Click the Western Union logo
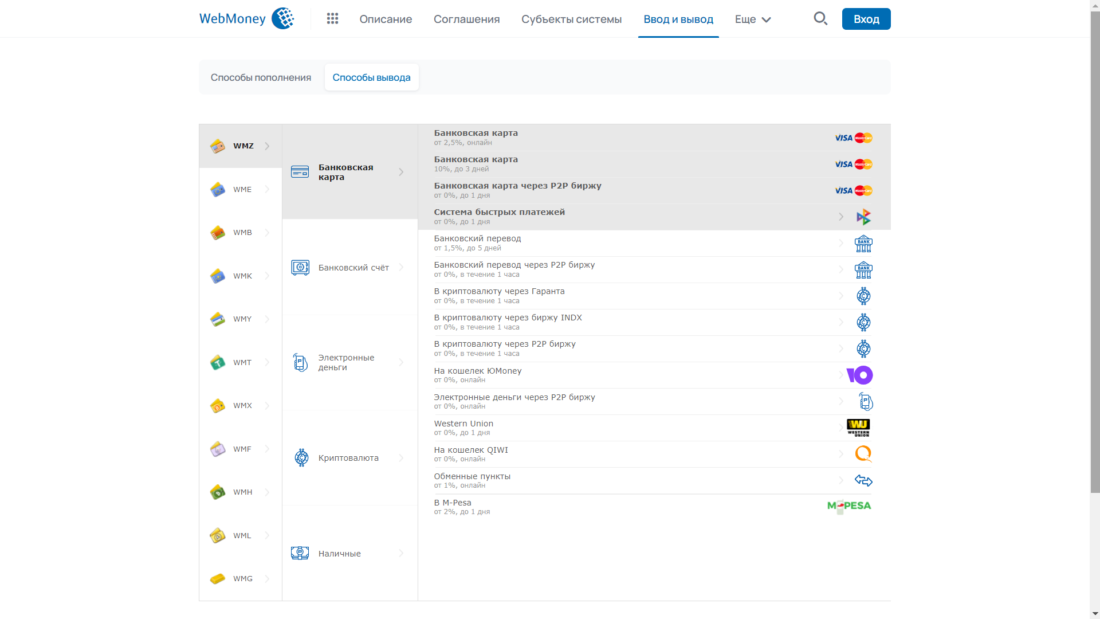The width and height of the screenshot is (1100, 619). (x=858, y=428)
